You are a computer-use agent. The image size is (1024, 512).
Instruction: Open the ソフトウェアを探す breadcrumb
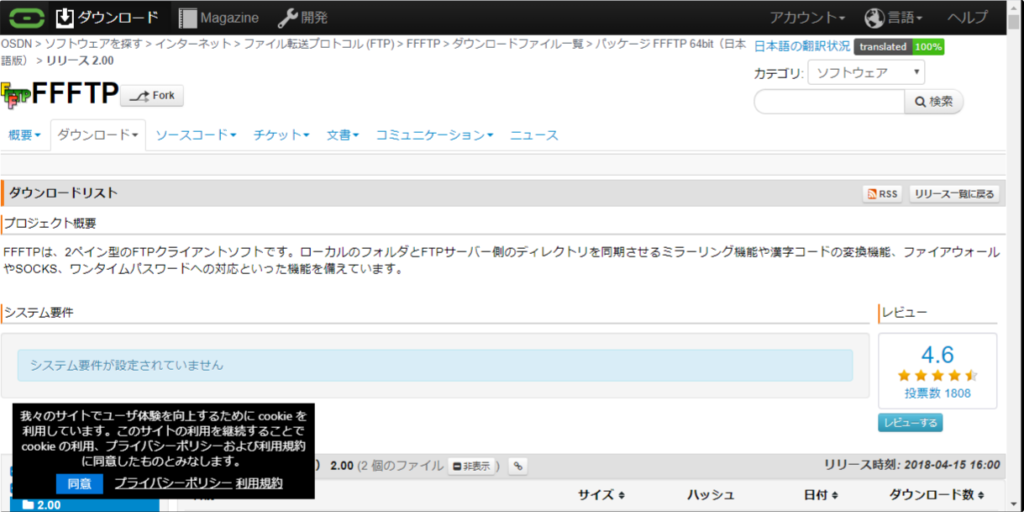coord(93,44)
